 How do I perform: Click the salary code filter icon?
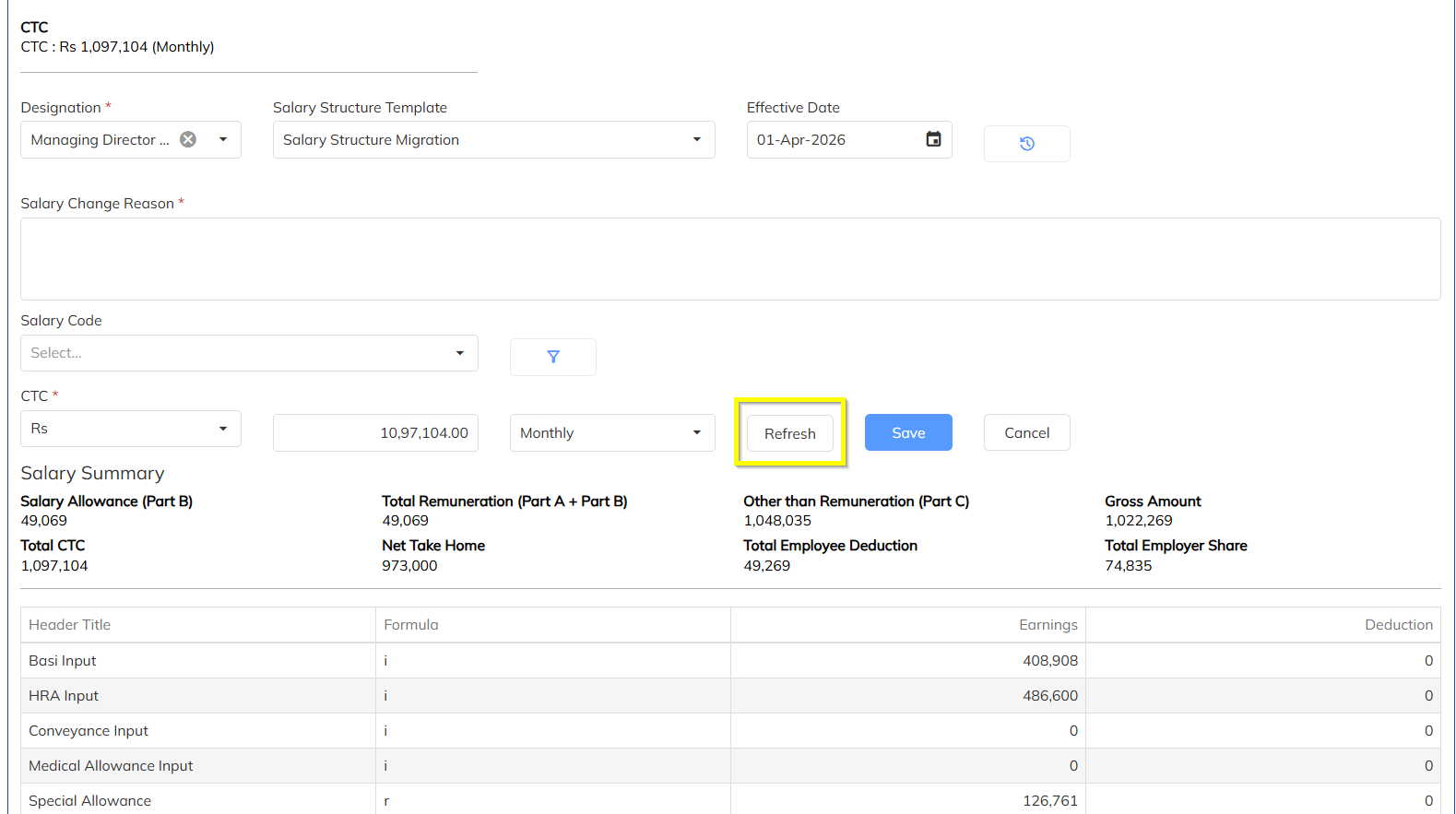point(552,357)
